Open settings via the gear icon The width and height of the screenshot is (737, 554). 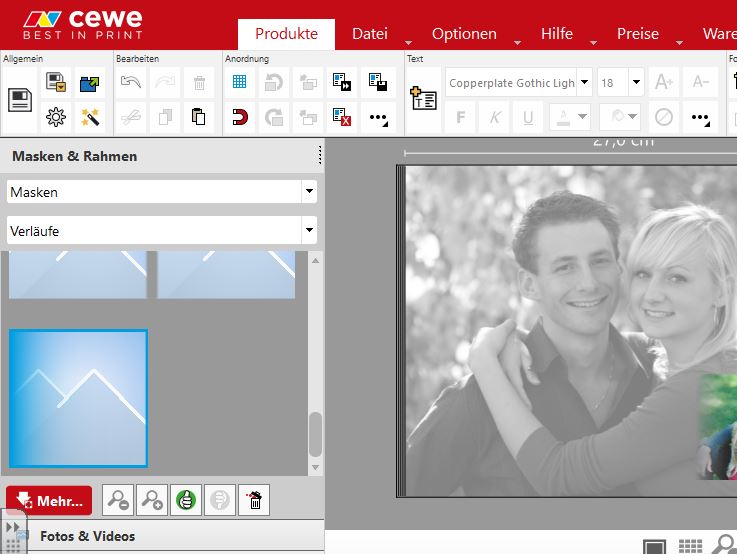coord(56,118)
